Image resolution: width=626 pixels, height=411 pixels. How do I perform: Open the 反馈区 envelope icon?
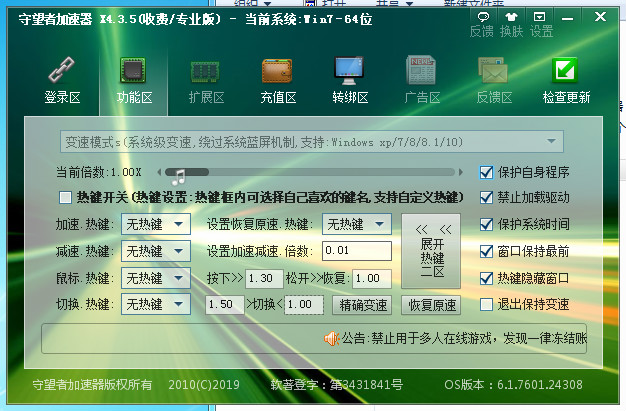[493, 70]
